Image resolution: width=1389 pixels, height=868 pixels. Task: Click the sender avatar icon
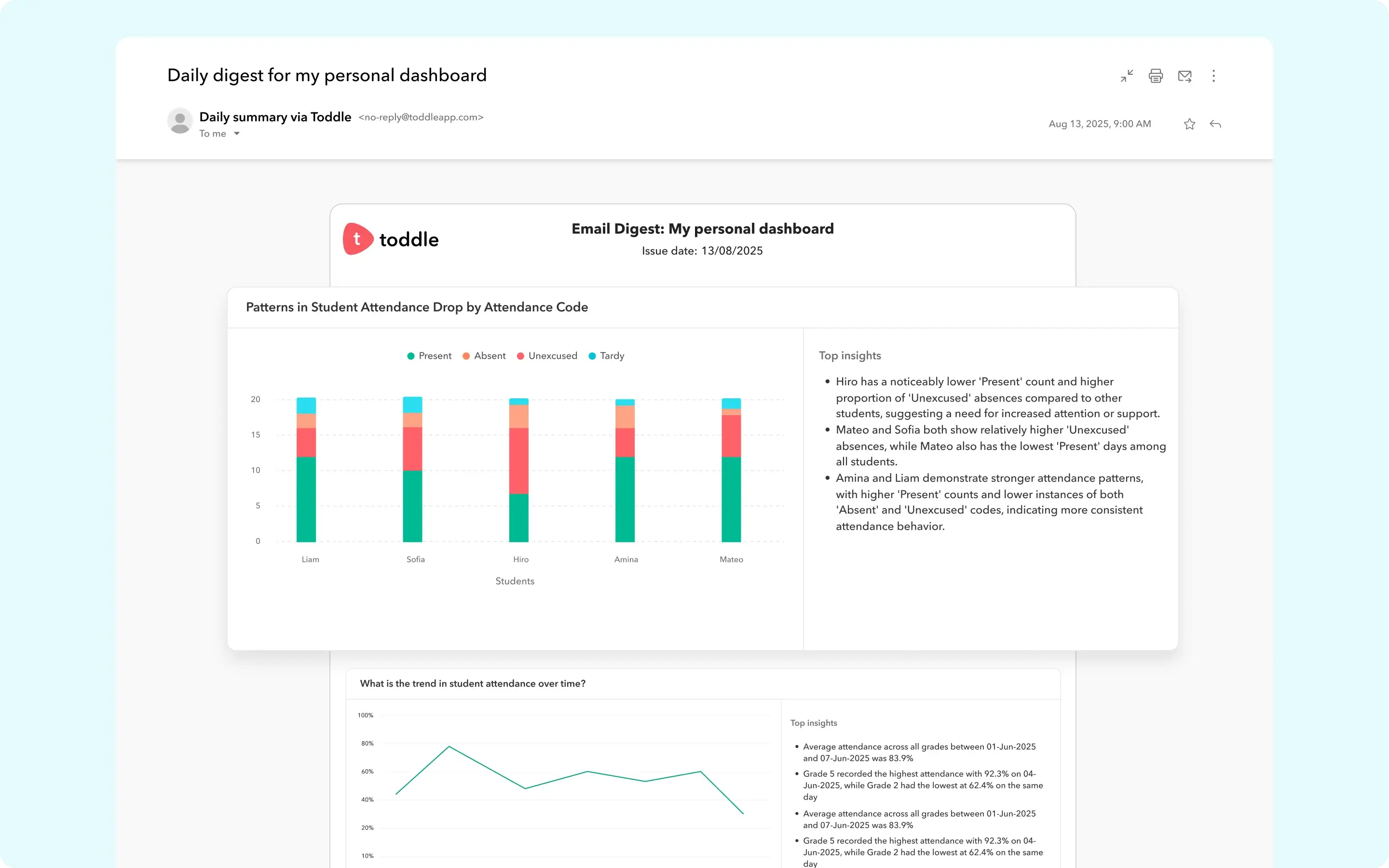tap(179, 121)
